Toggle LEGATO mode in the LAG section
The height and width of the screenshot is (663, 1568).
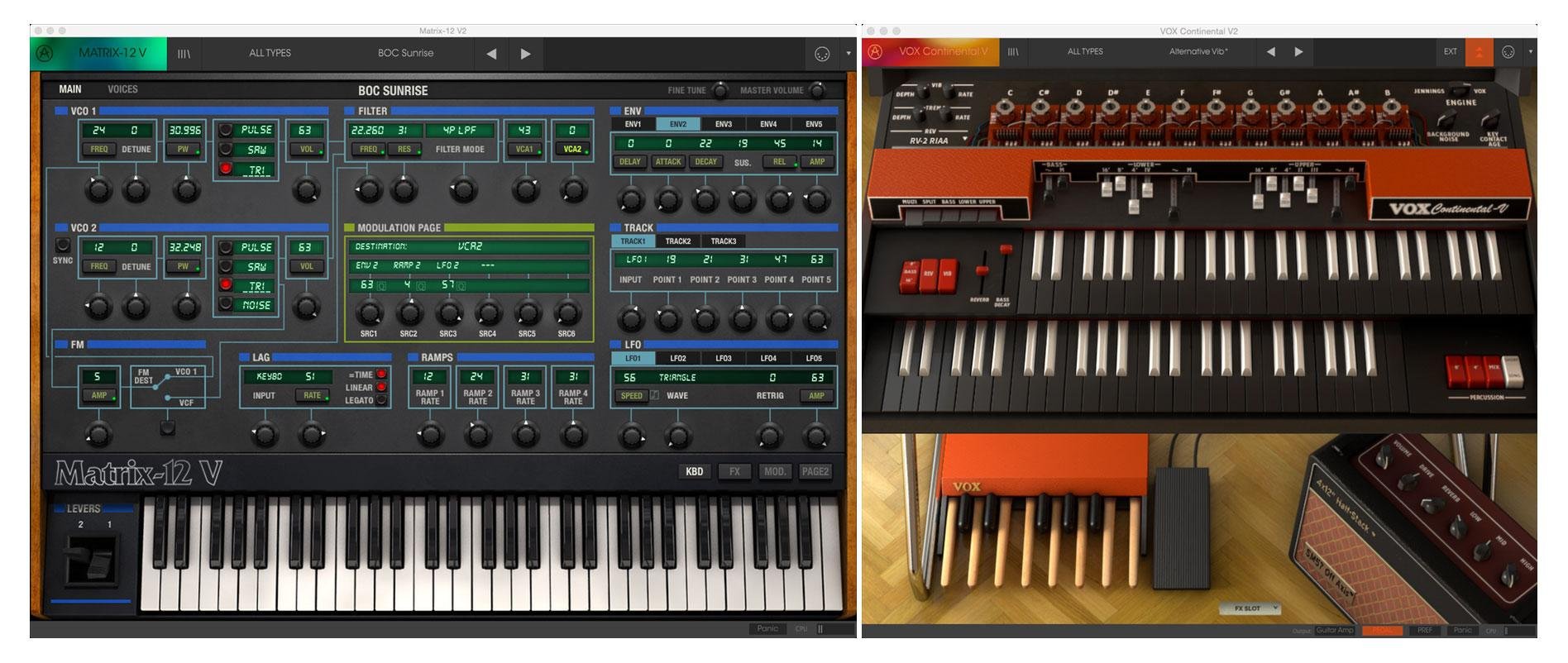pyautogui.click(x=381, y=400)
